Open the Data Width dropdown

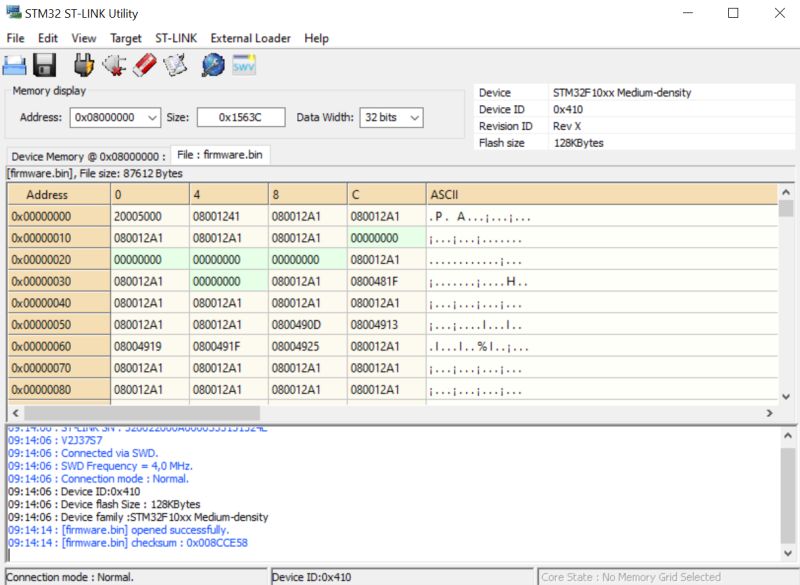(414, 116)
